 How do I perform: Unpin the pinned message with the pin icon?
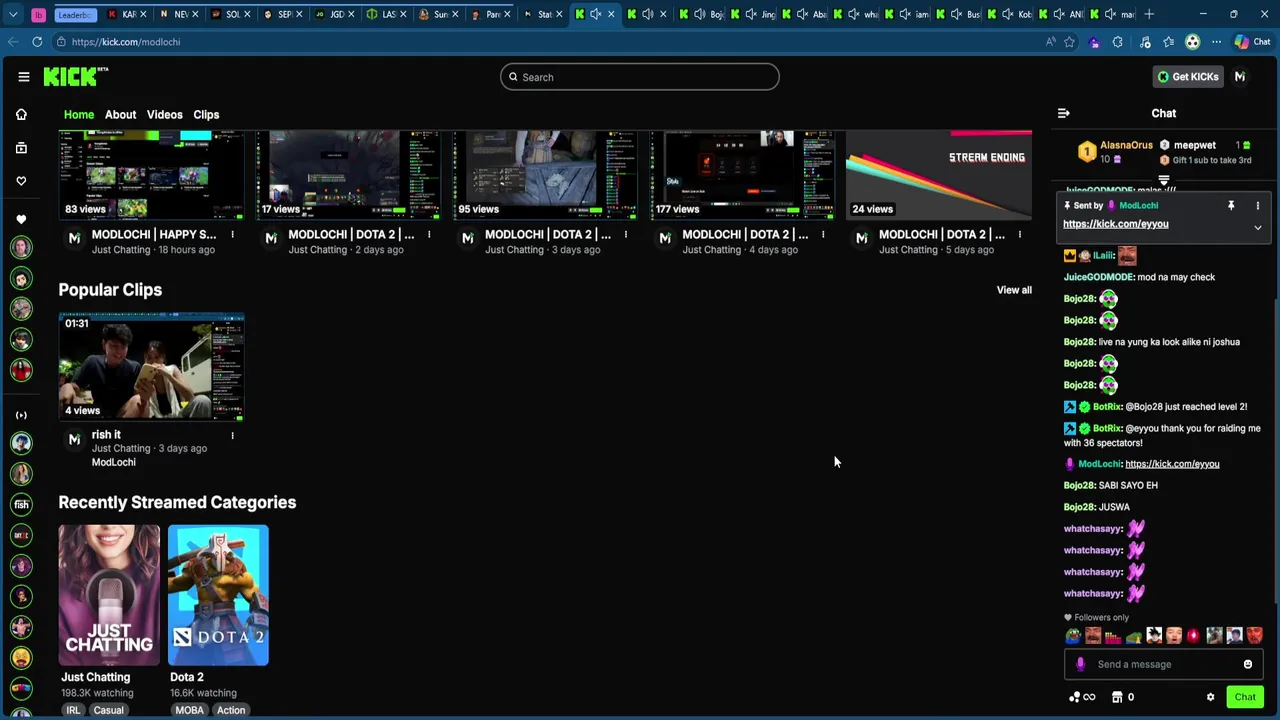(1231, 205)
